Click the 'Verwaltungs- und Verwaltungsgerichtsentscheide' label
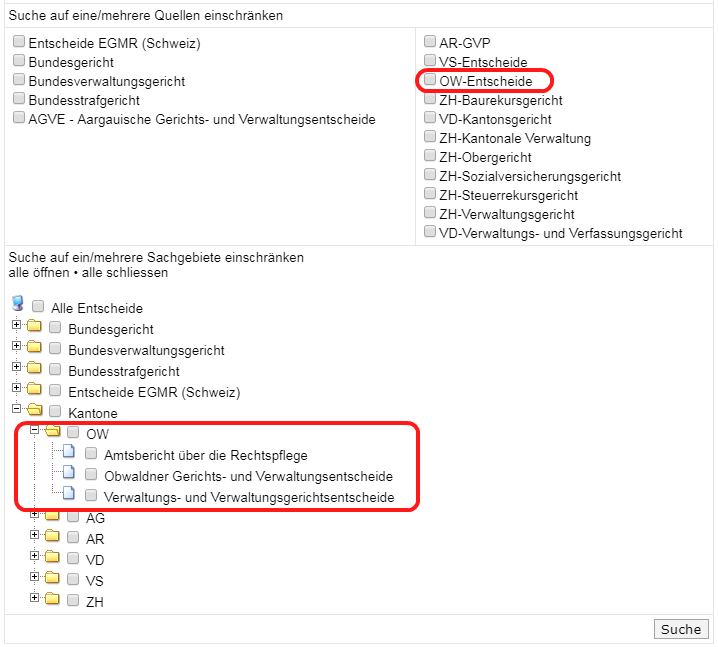718x647 pixels. pos(249,497)
